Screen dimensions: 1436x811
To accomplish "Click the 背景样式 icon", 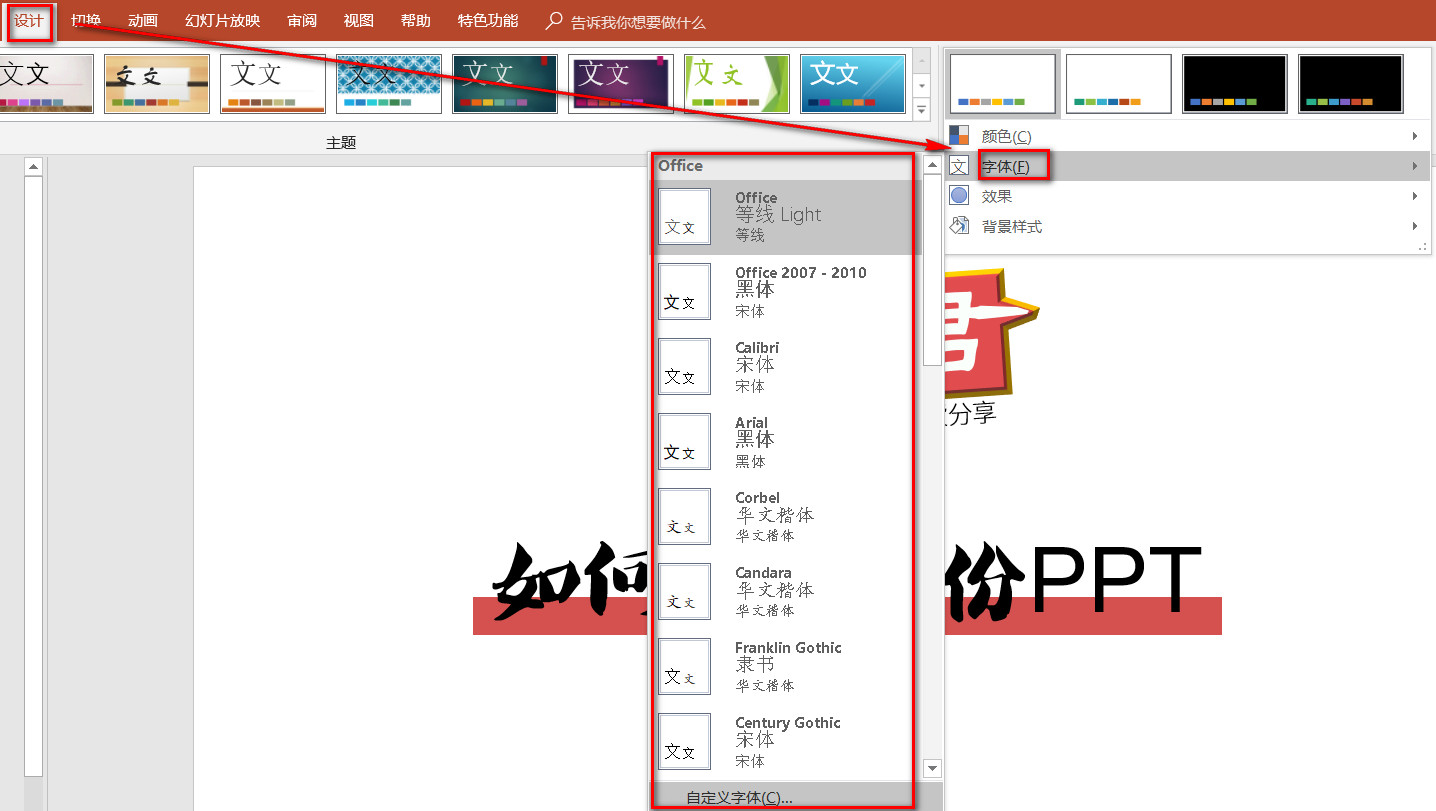I will coord(959,226).
